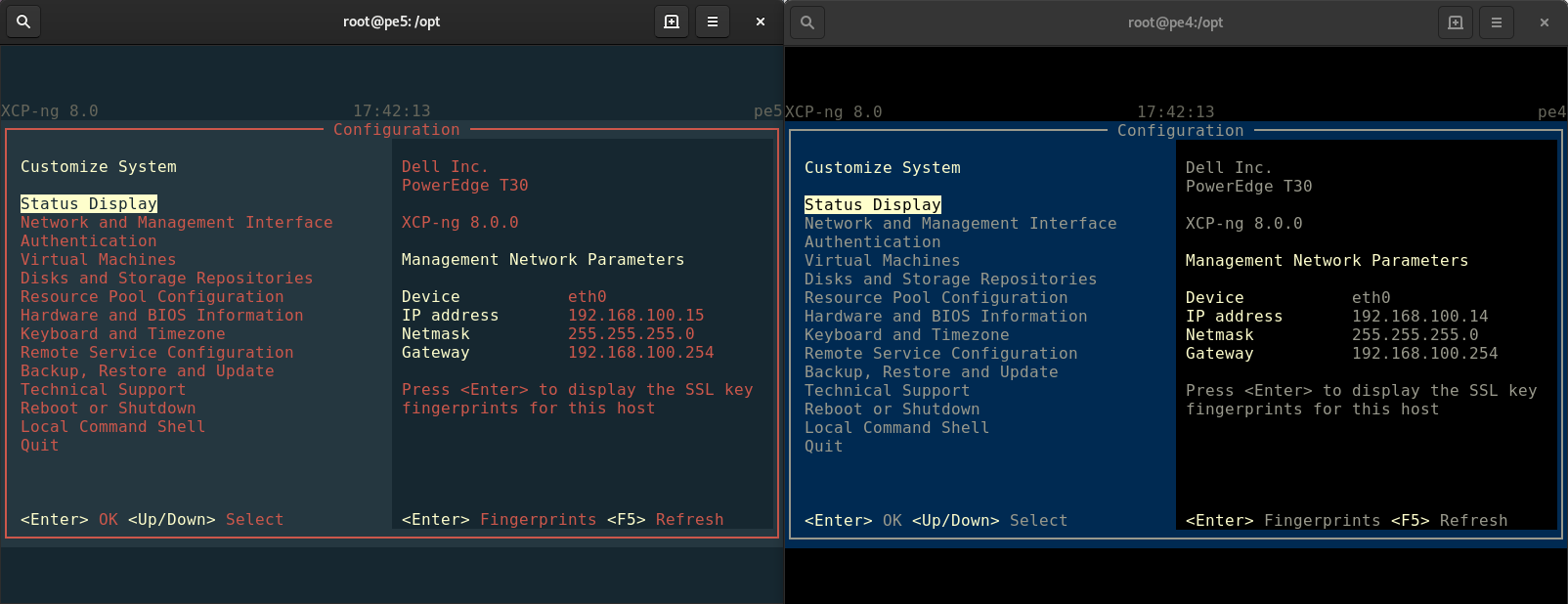Click the Select hint in pe4 footer
This screenshot has width=1568, height=604.
(x=1039, y=520)
